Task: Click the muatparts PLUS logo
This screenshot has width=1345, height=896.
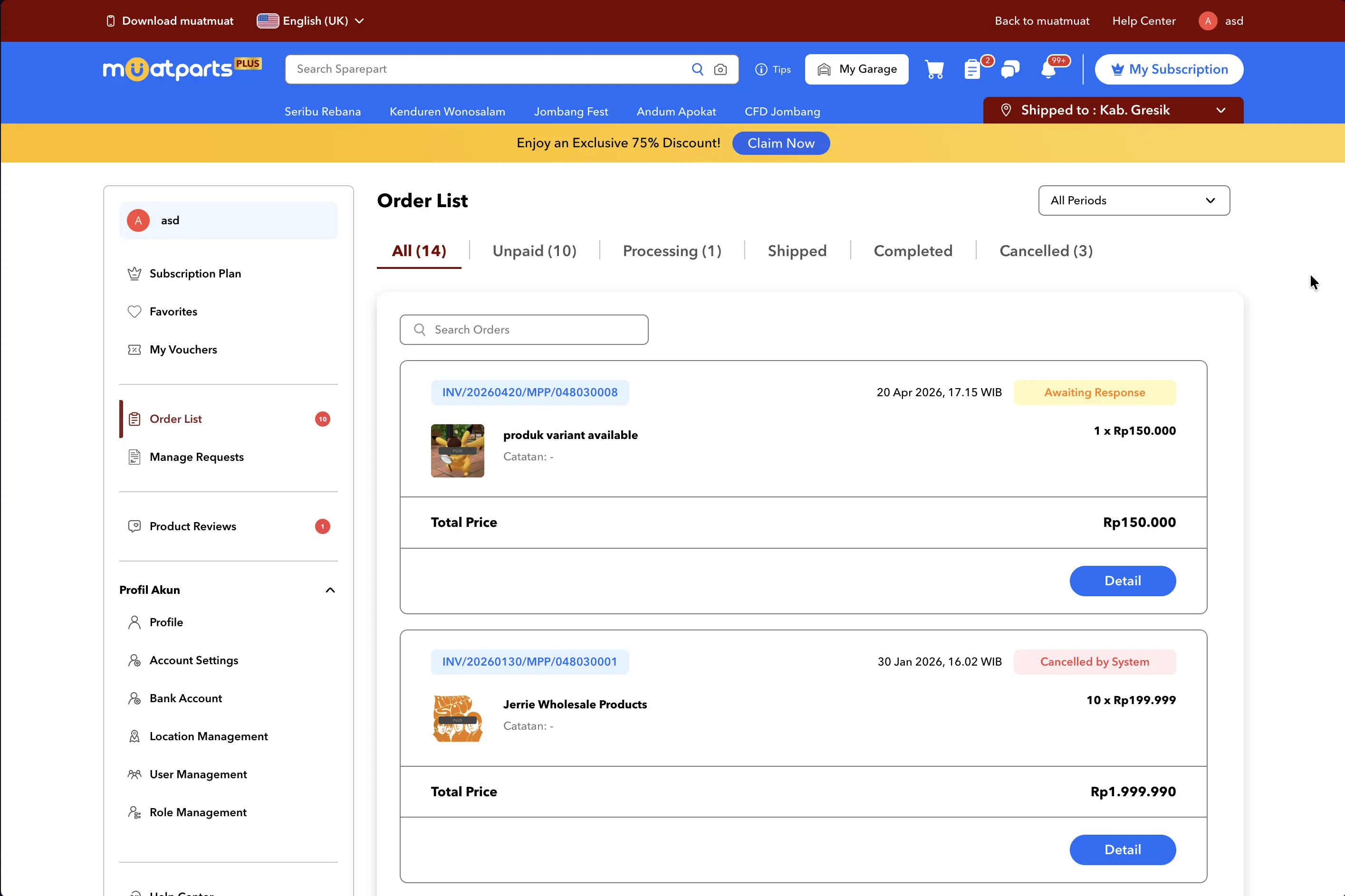Action: pos(182,69)
